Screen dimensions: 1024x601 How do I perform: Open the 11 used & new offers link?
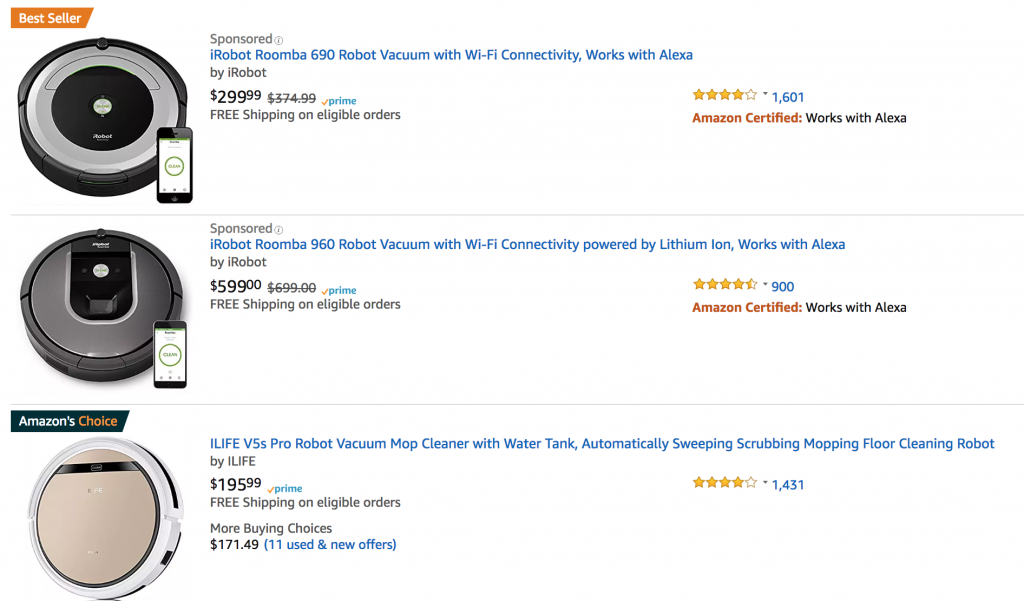coord(330,545)
